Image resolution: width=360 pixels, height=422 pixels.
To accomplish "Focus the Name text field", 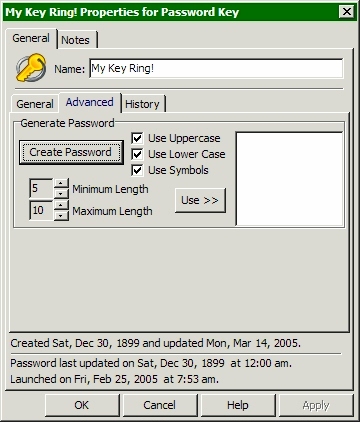I will (x=216, y=69).
